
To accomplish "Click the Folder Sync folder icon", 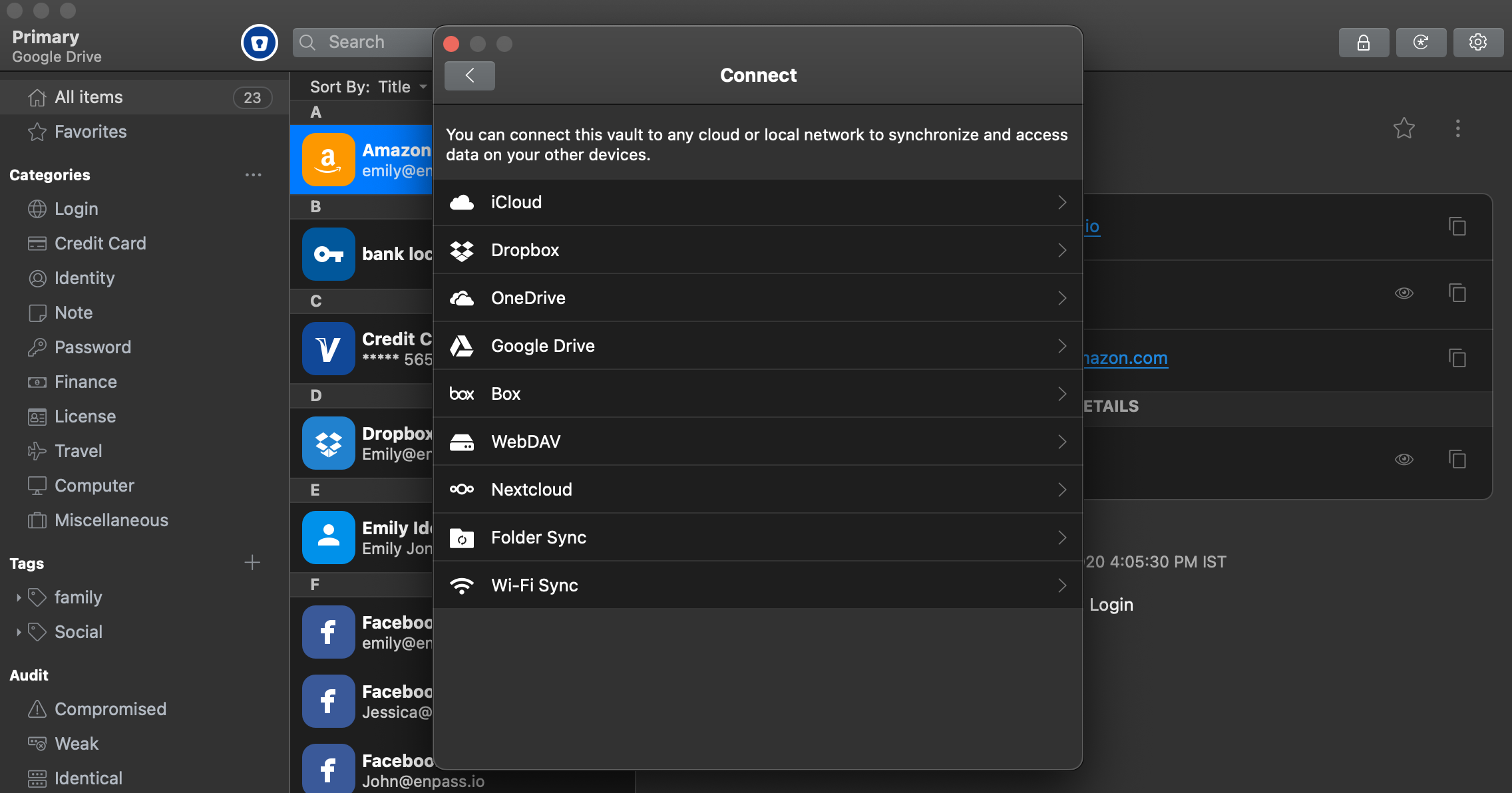I will coord(462,538).
